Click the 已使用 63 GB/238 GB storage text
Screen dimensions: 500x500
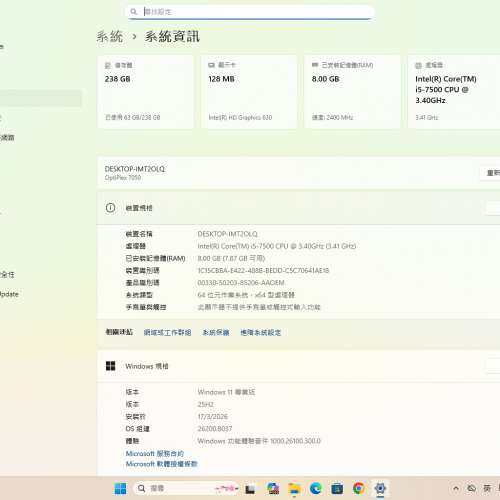coord(133,117)
